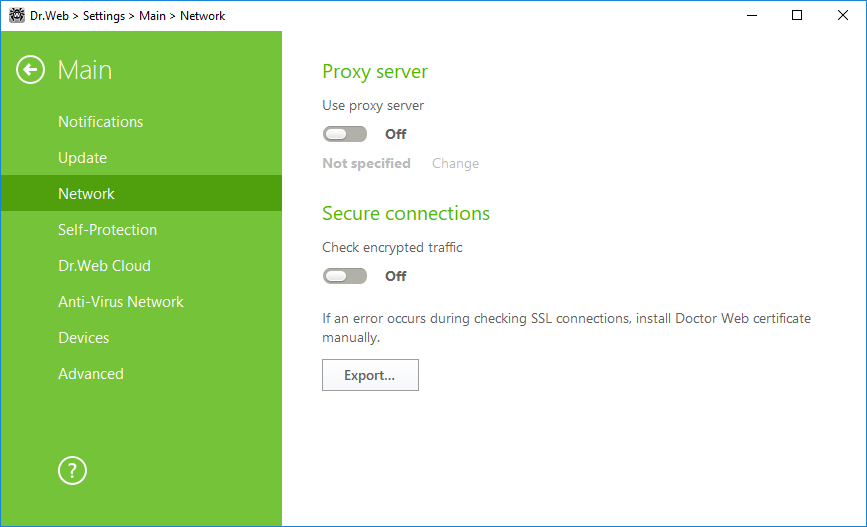Click the back arrow icon beside Main
Viewport: 867px width, 527px height.
[x=30, y=70]
